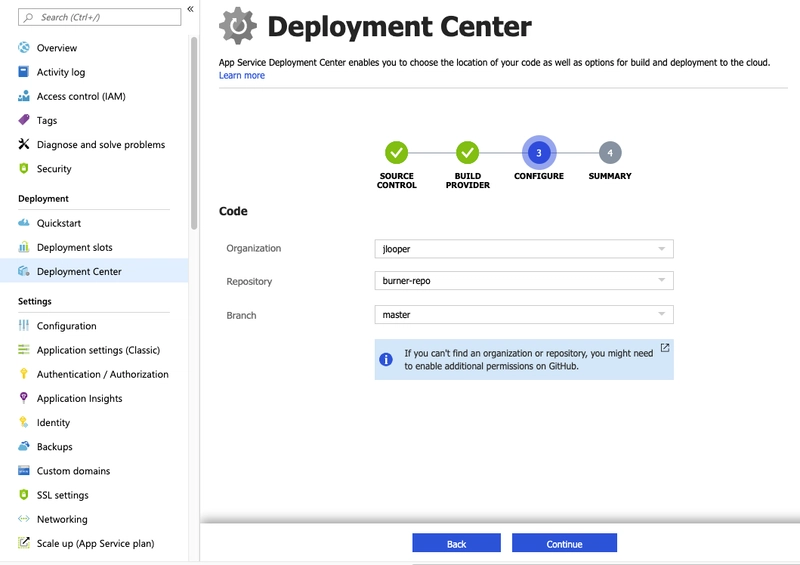Viewport: 800px width, 565px height.
Task: Go to the Build Provider step circle
Action: click(467, 152)
